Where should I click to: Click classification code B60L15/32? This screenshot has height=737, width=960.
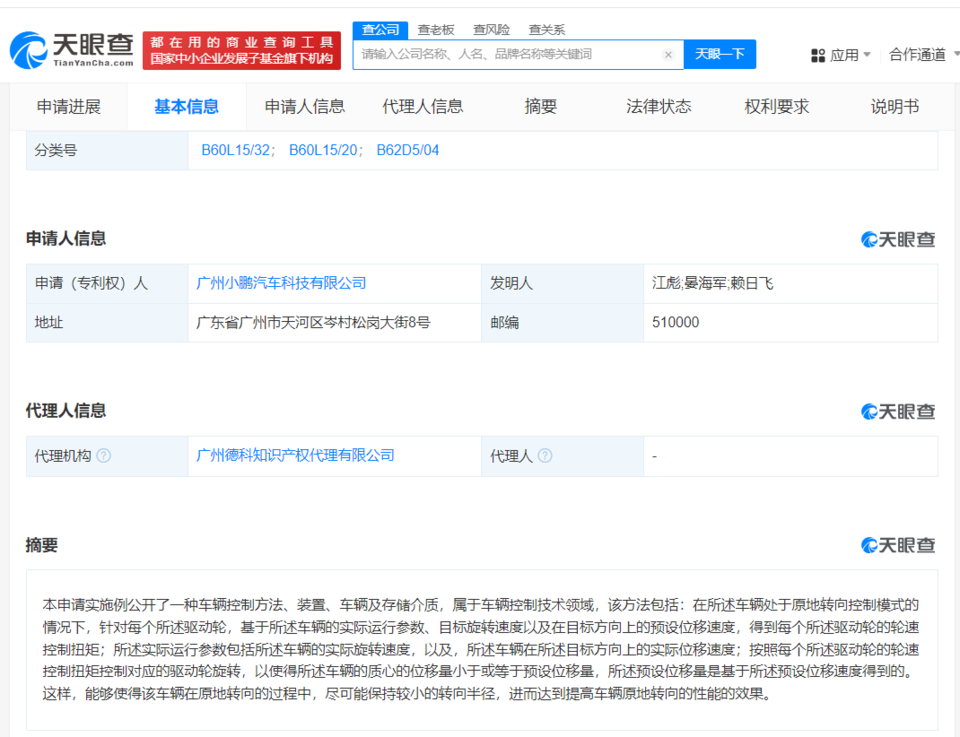tap(236, 151)
